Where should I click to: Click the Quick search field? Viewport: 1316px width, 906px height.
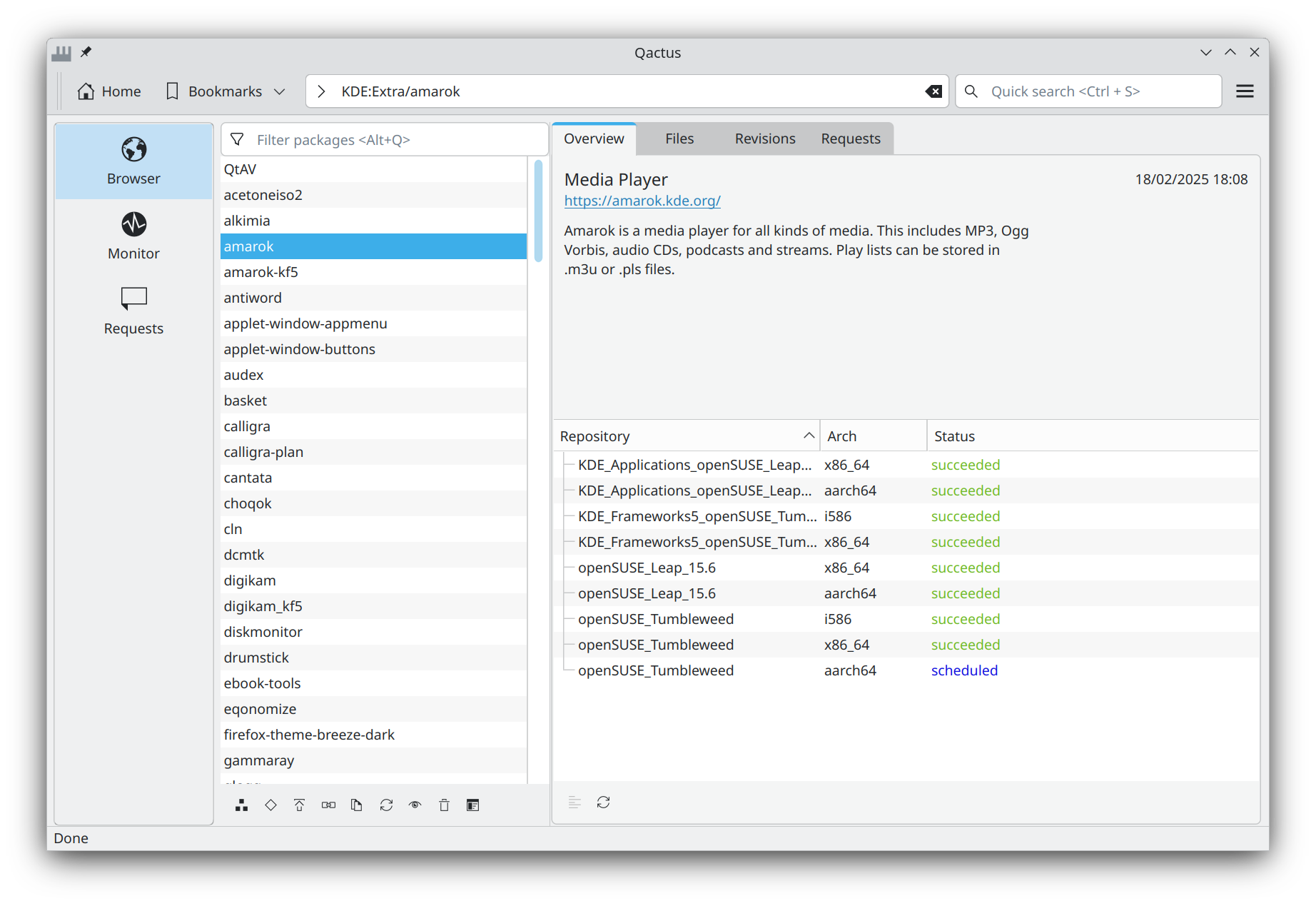tap(1089, 91)
